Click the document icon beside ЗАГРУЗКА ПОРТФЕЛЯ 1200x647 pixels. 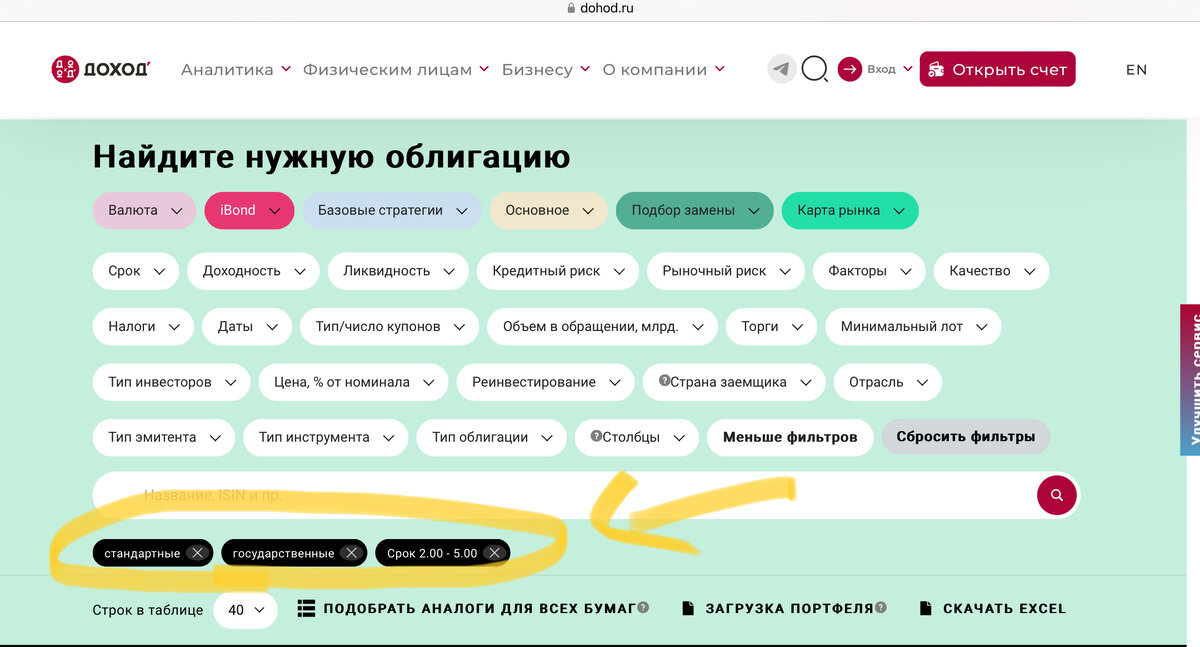(x=686, y=608)
